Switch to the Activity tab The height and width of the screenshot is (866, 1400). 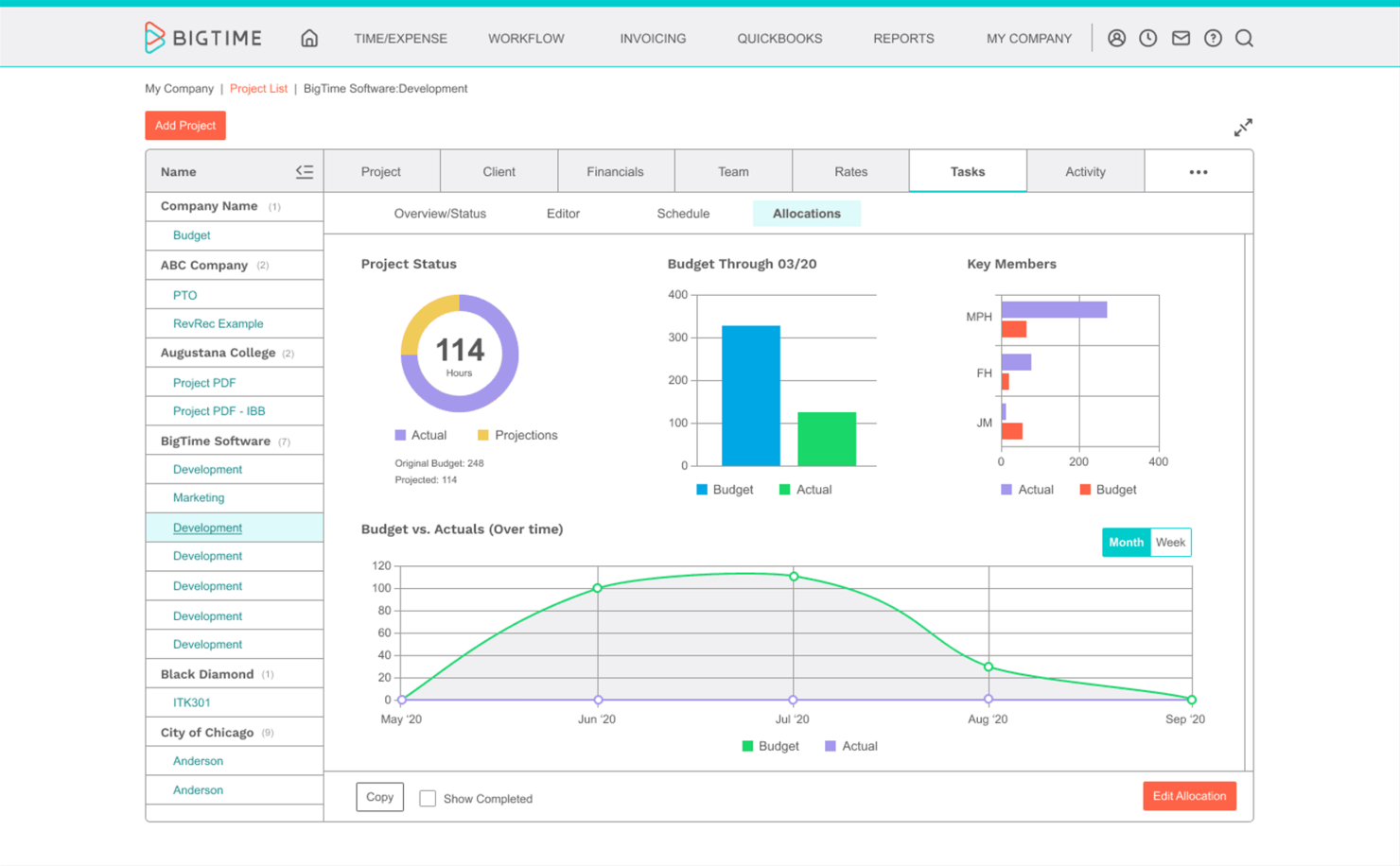point(1085,171)
